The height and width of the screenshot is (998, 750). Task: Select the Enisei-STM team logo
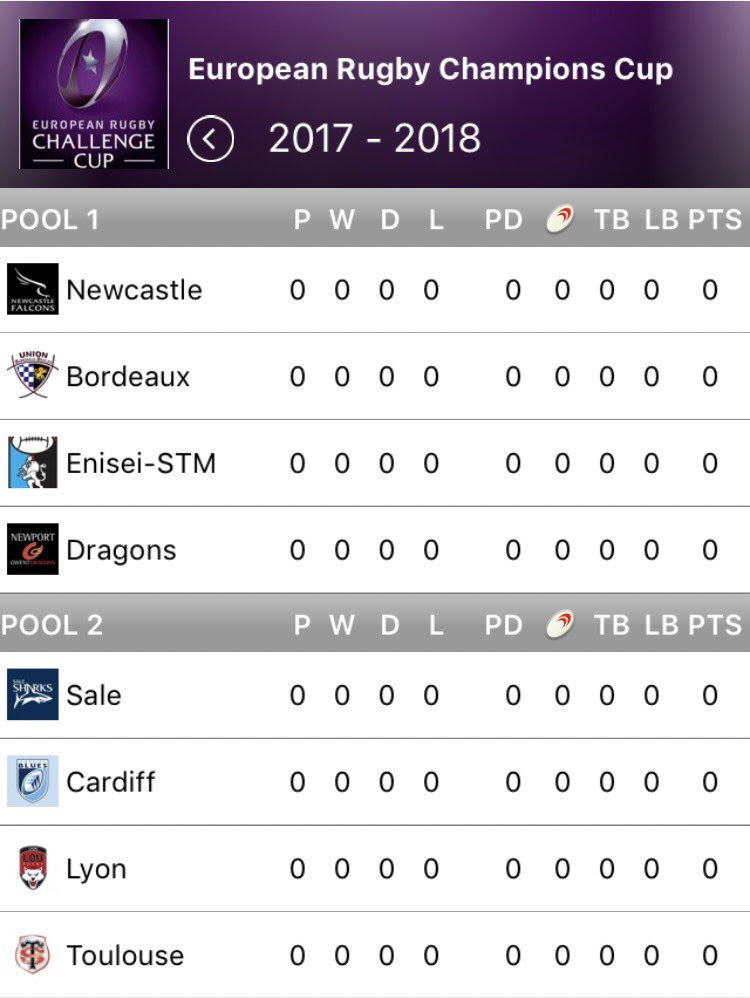click(x=33, y=463)
